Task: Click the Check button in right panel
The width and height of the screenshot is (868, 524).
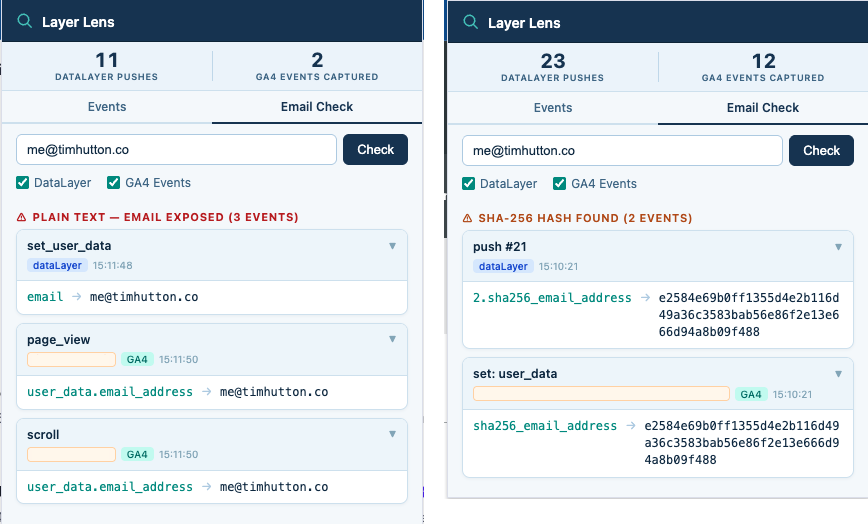Action: pyautogui.click(x=822, y=151)
